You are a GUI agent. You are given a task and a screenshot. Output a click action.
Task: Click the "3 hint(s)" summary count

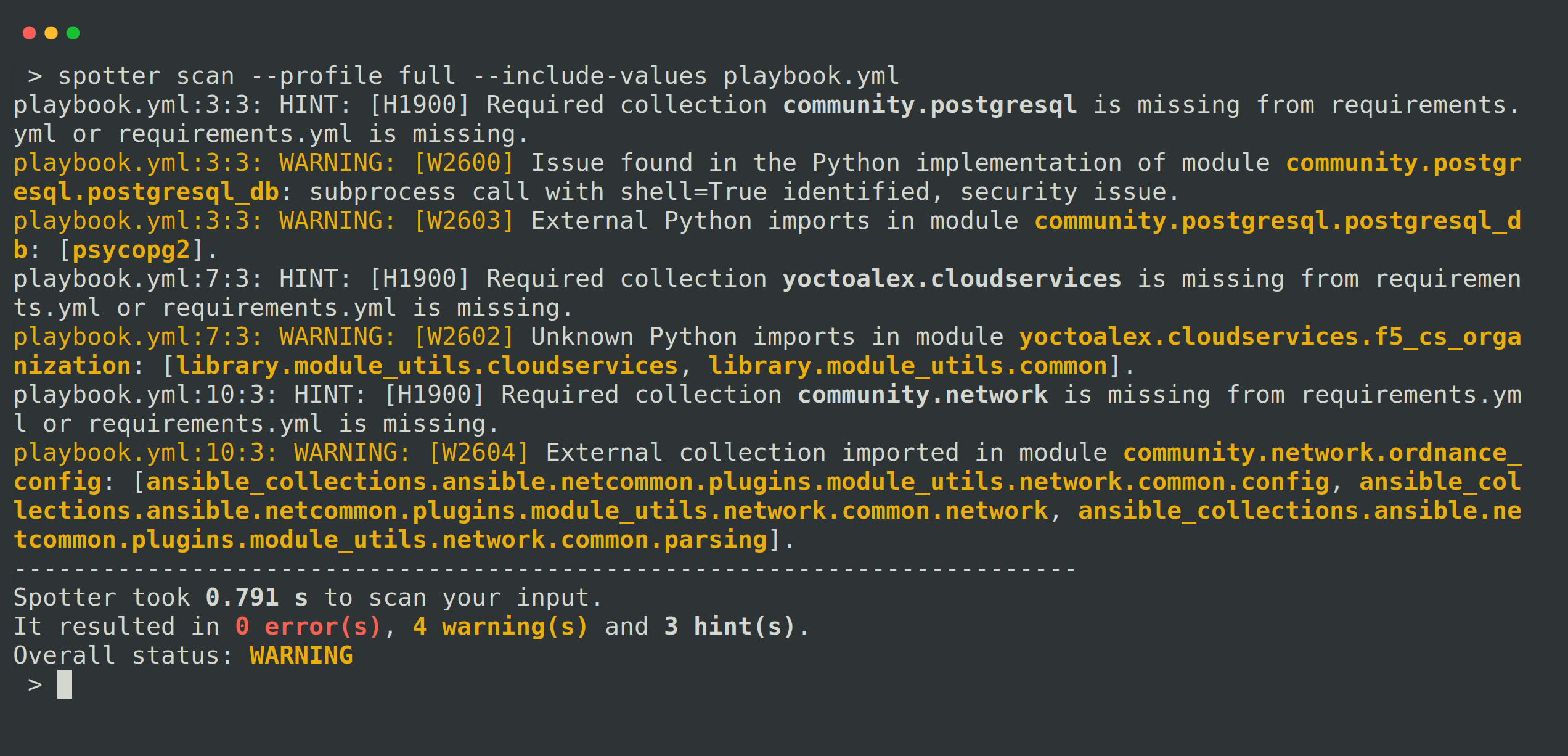730,627
